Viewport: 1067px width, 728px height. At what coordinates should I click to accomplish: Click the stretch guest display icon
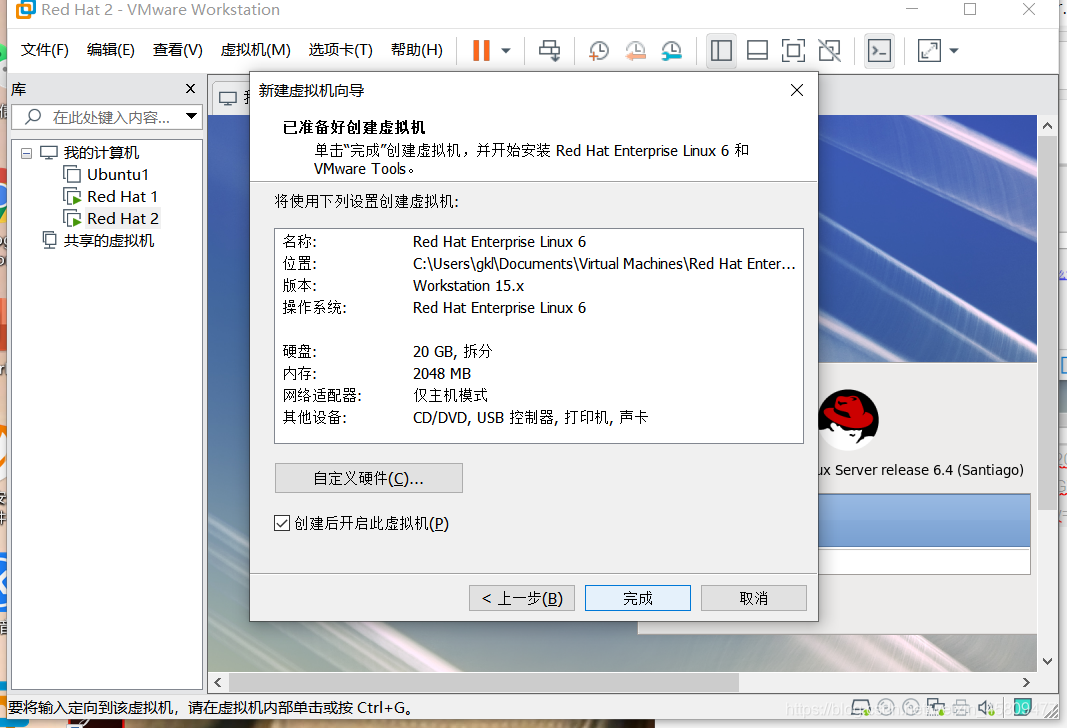(929, 50)
